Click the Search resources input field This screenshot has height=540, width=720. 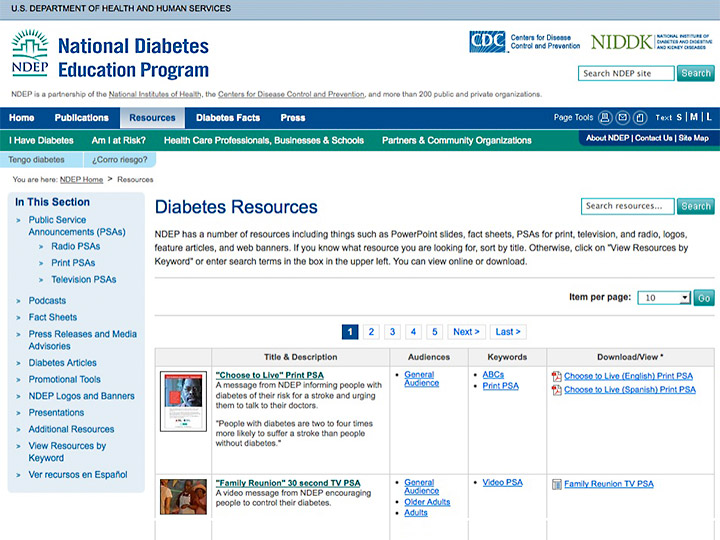pos(626,207)
